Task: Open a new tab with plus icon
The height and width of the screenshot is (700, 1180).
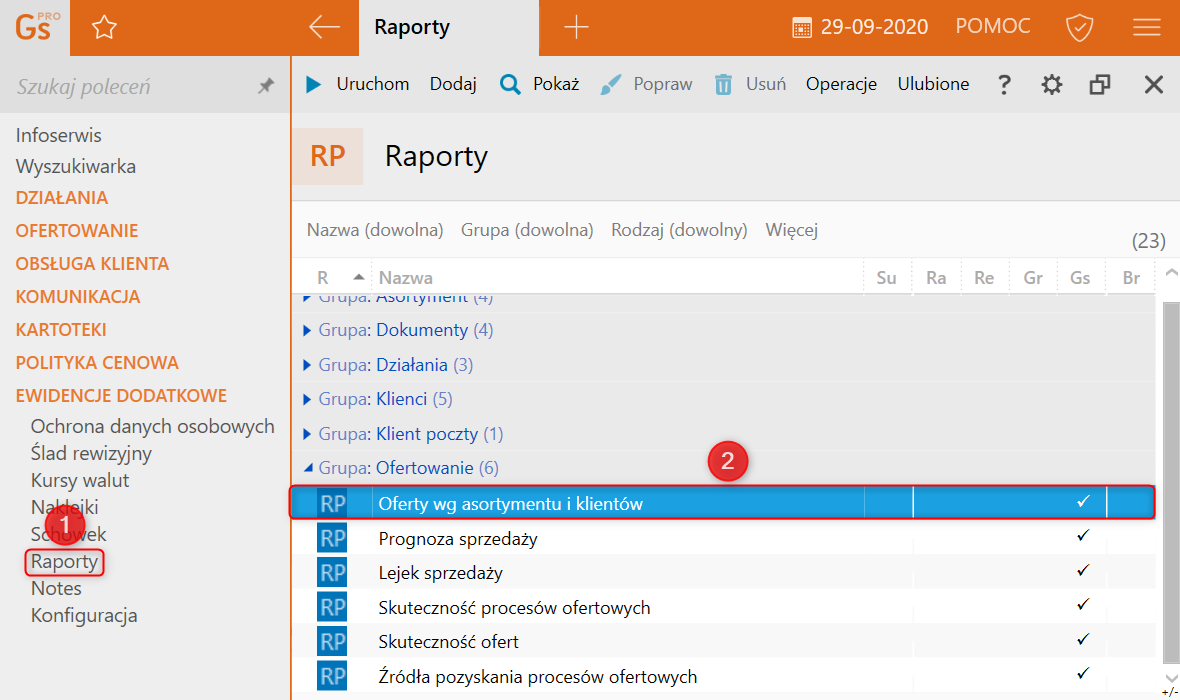Action: tap(577, 28)
